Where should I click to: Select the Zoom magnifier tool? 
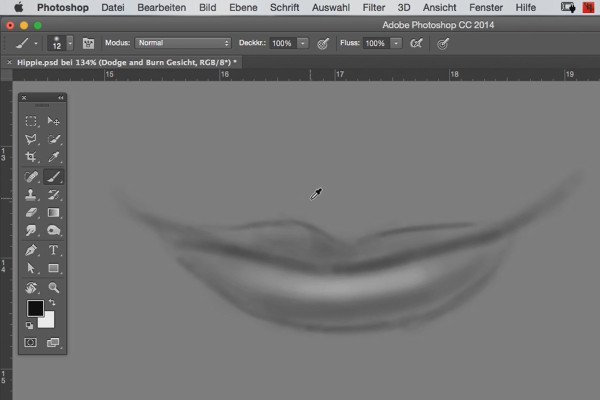[x=53, y=287]
